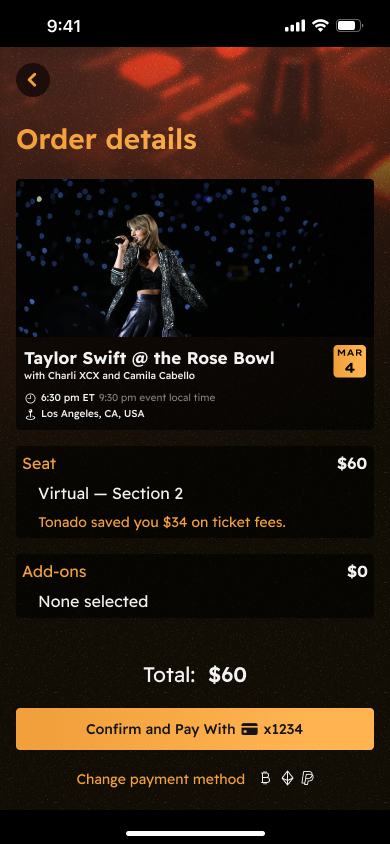Image resolution: width=390 pixels, height=844 pixels.
Task: Tap the cellular signal bars icon
Action: (295, 26)
